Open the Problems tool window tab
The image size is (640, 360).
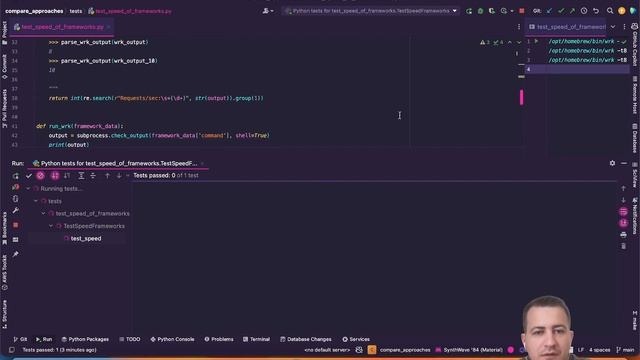[219, 339]
